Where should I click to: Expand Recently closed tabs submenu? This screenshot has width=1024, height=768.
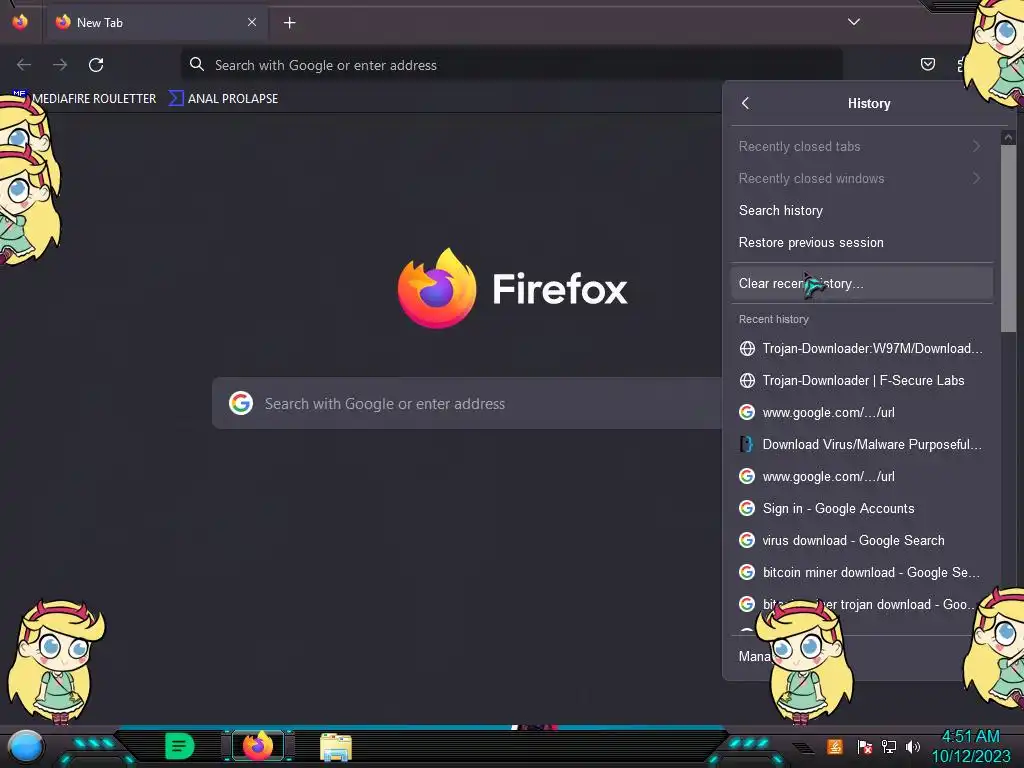[x=861, y=146]
